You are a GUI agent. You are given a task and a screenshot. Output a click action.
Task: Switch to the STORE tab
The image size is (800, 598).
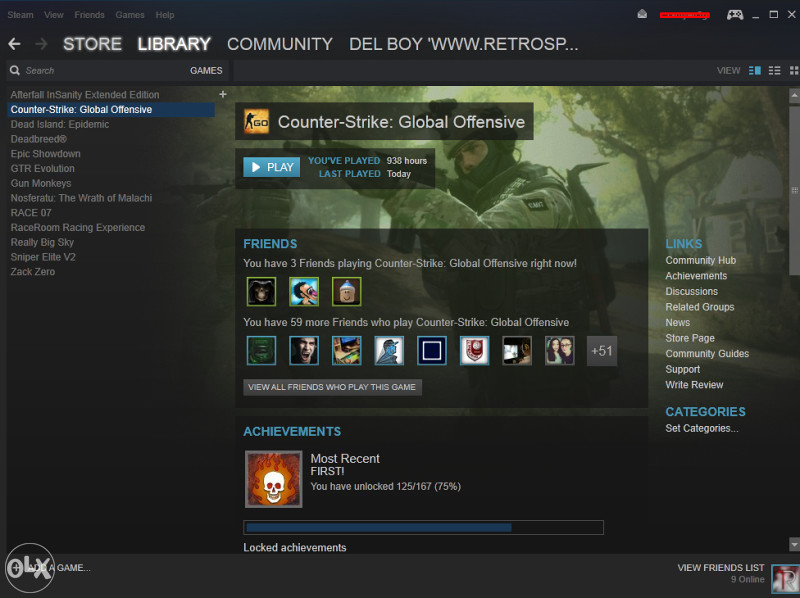92,44
